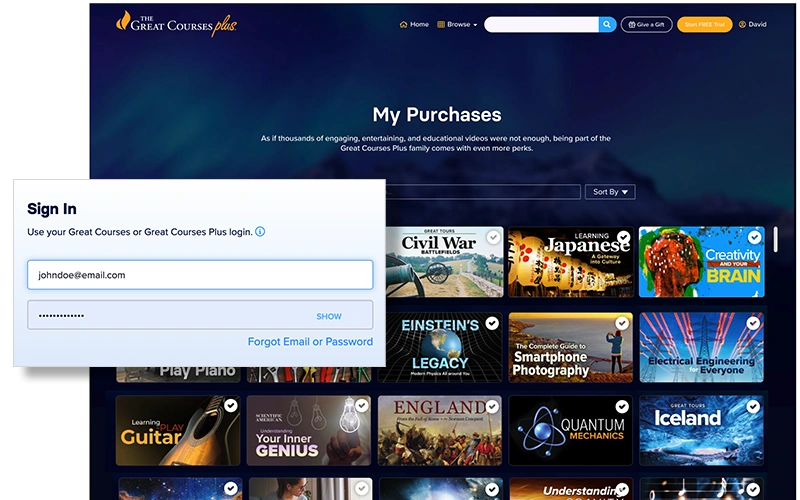Click the top search input field
The image size is (800, 500).
[x=541, y=24]
